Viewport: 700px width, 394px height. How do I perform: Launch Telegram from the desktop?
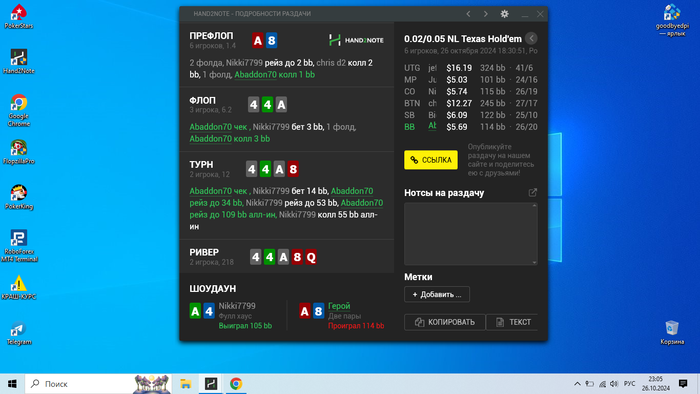[18, 333]
